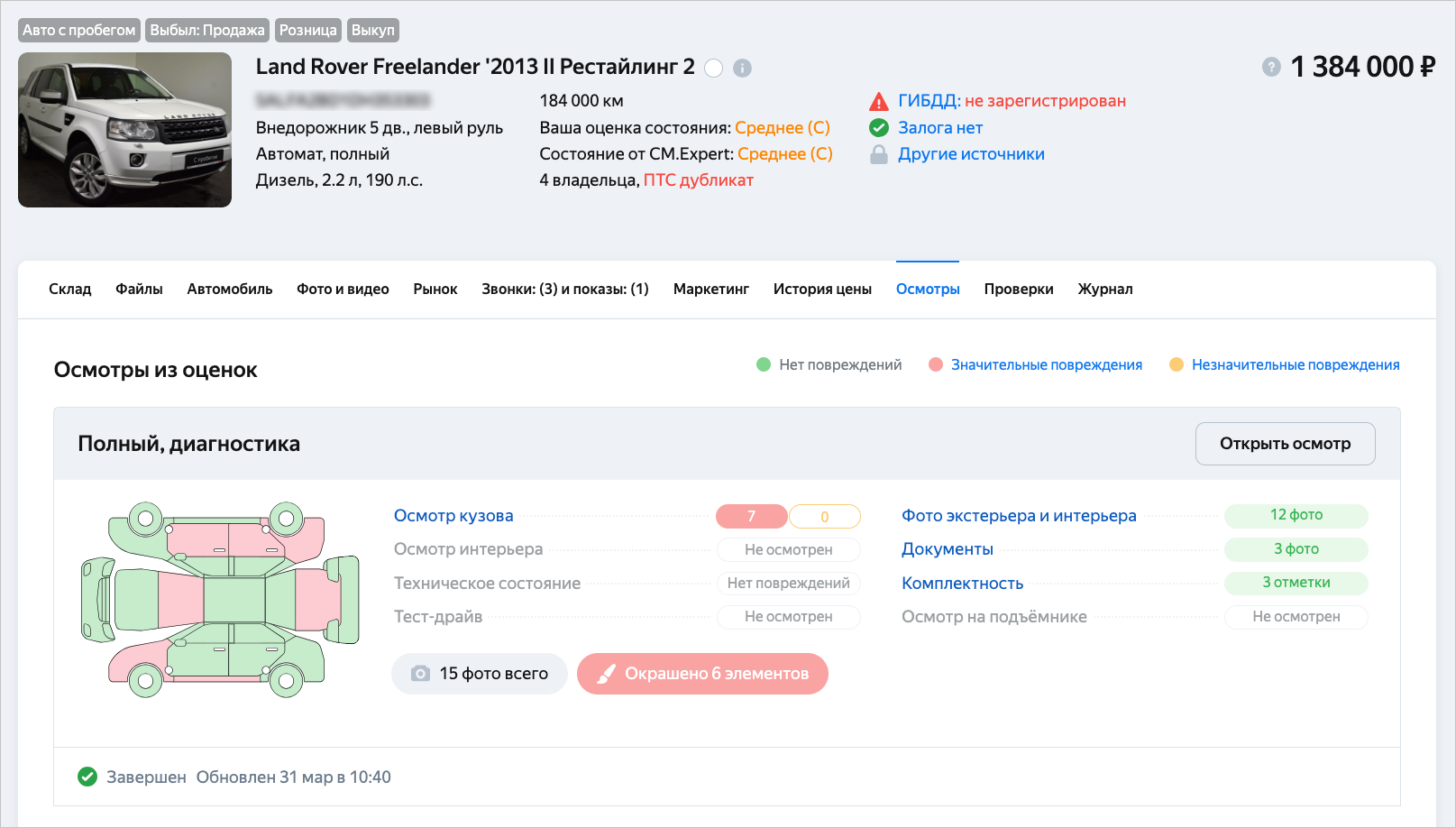
Task: Switch to the Файлы tab
Action: click(x=139, y=290)
